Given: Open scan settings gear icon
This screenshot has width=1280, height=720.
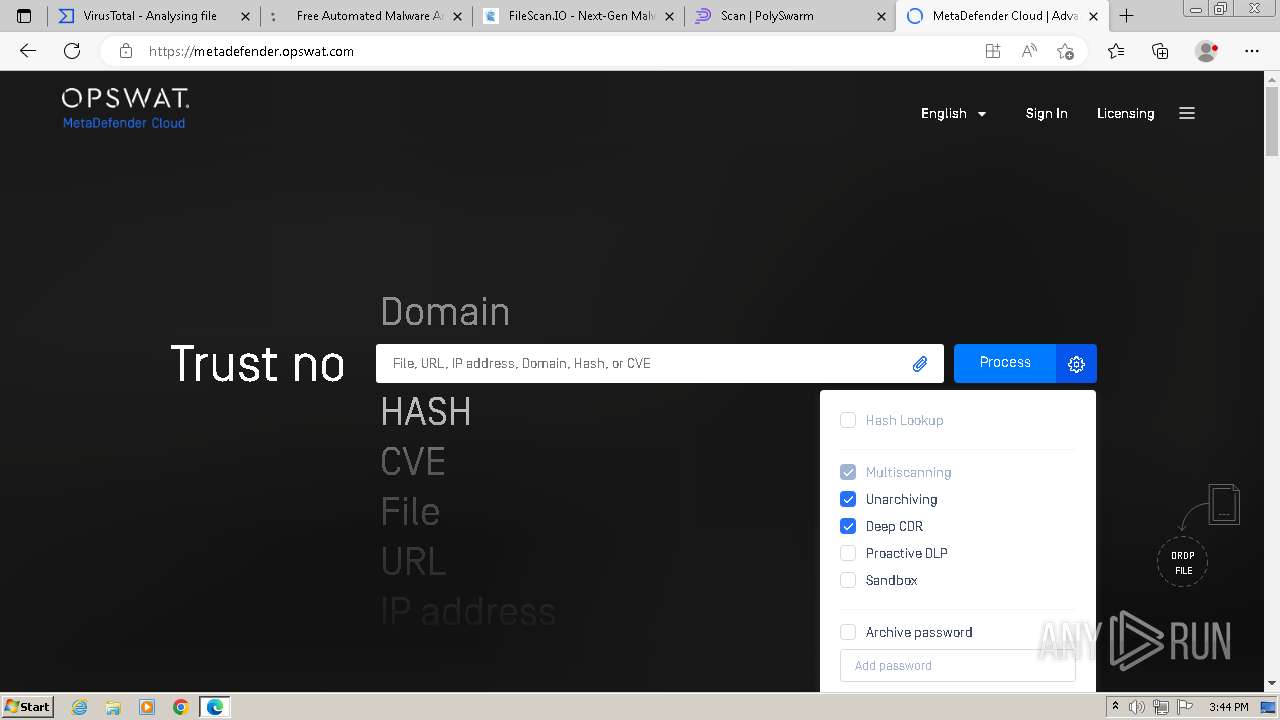Looking at the screenshot, I should [x=1076, y=364].
